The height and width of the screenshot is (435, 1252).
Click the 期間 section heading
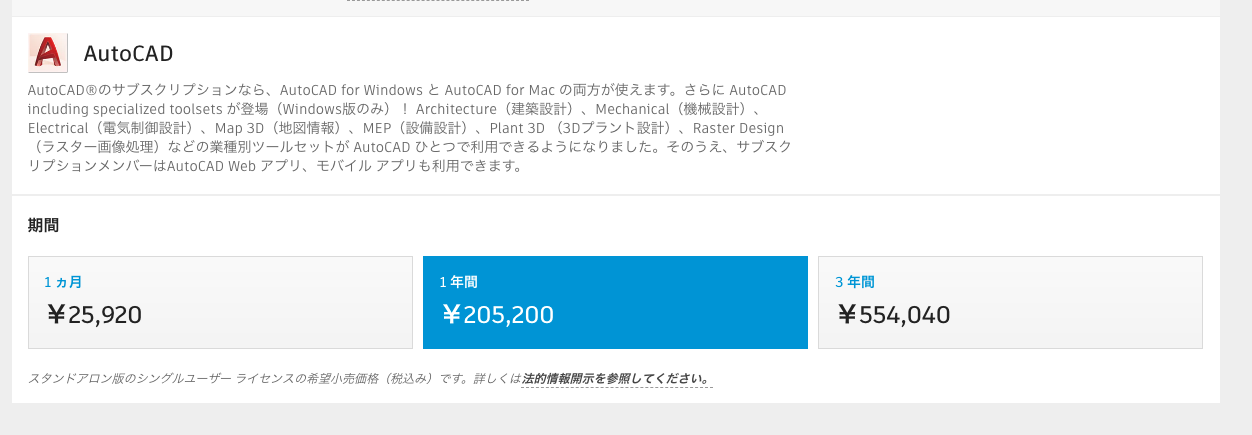pyautogui.click(x=43, y=225)
